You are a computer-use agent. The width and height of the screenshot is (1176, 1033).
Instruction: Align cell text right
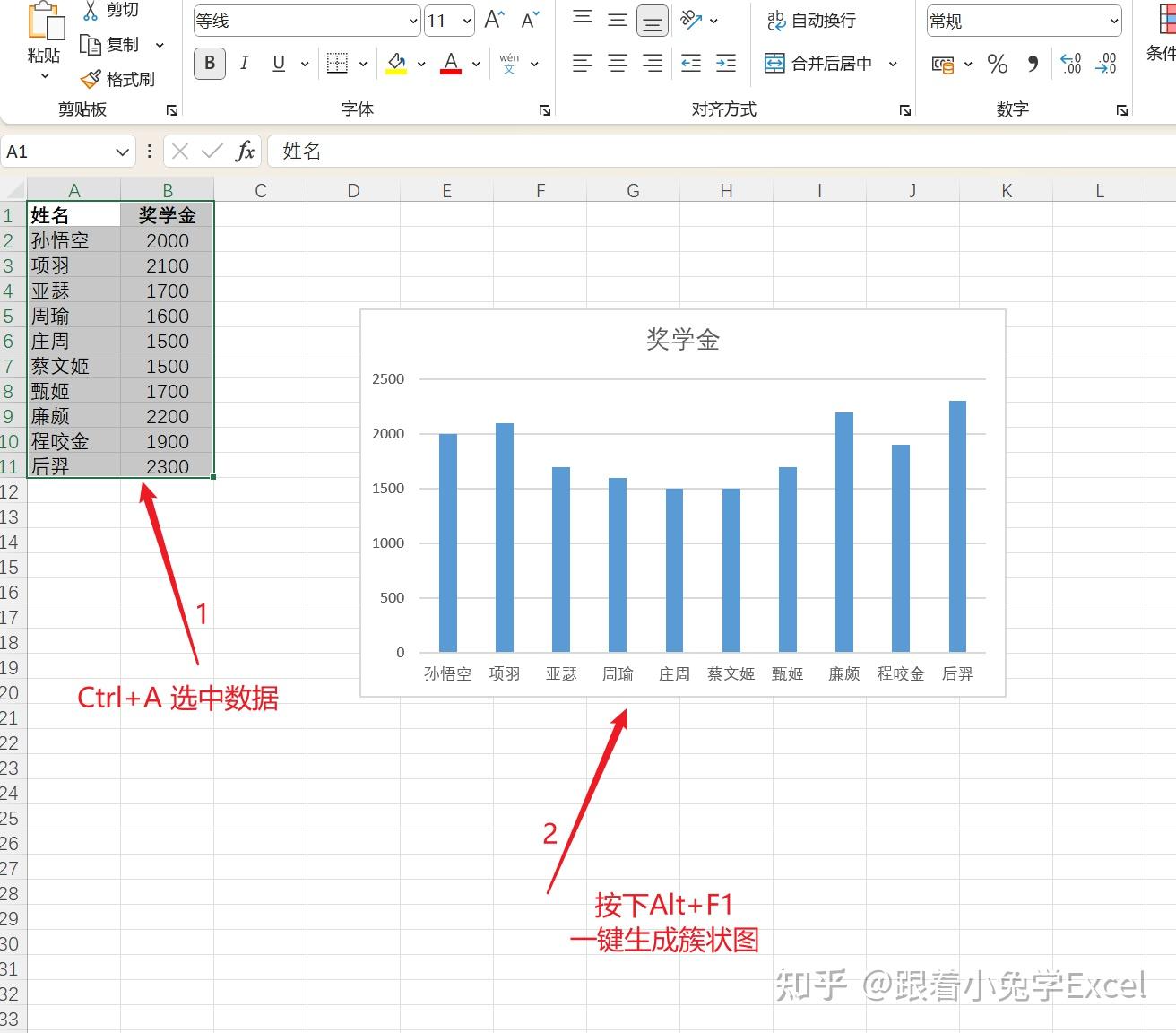(653, 63)
